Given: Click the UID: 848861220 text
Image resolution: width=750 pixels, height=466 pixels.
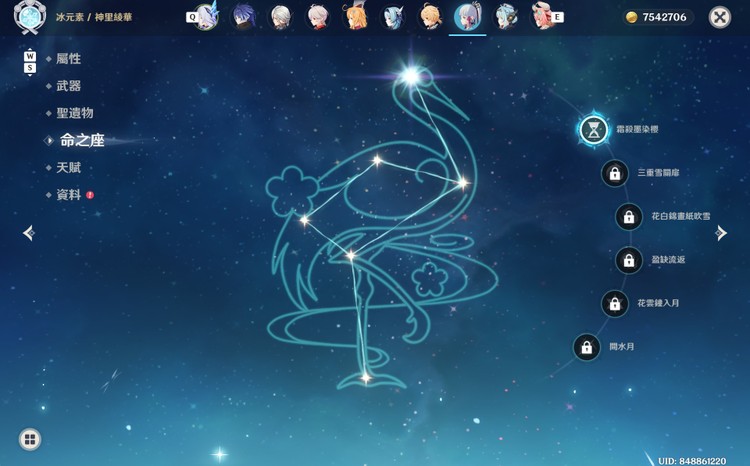Looking at the screenshot, I should point(692,461).
